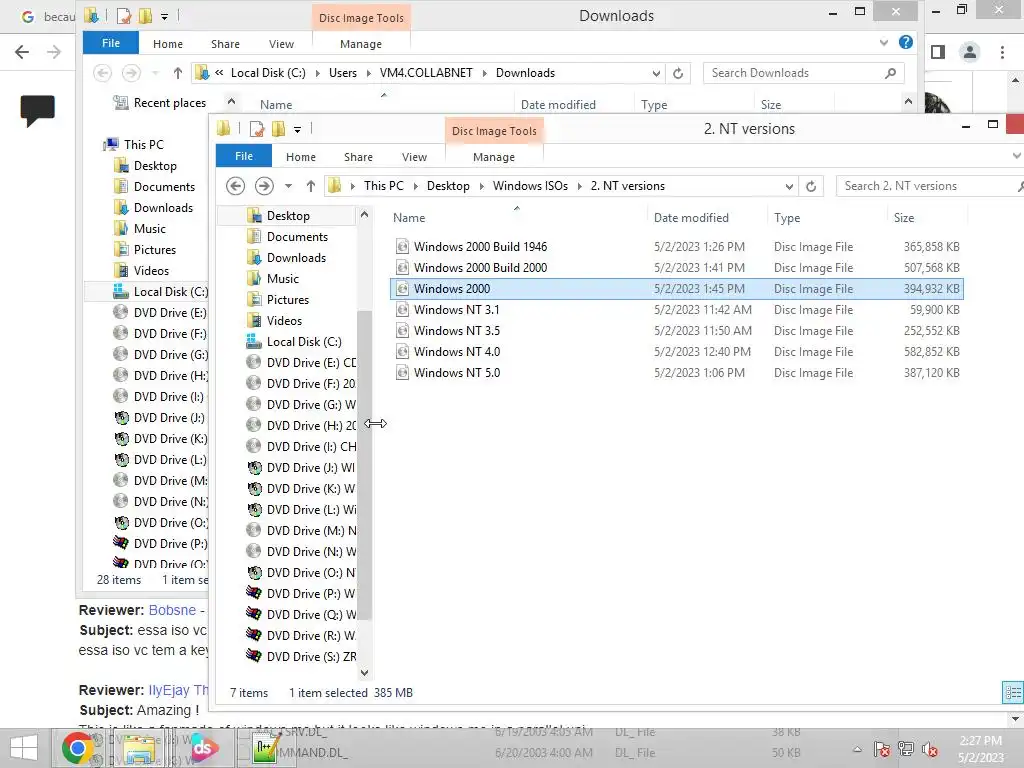
Task: Go forward in NT versions window
Action: tap(264, 186)
